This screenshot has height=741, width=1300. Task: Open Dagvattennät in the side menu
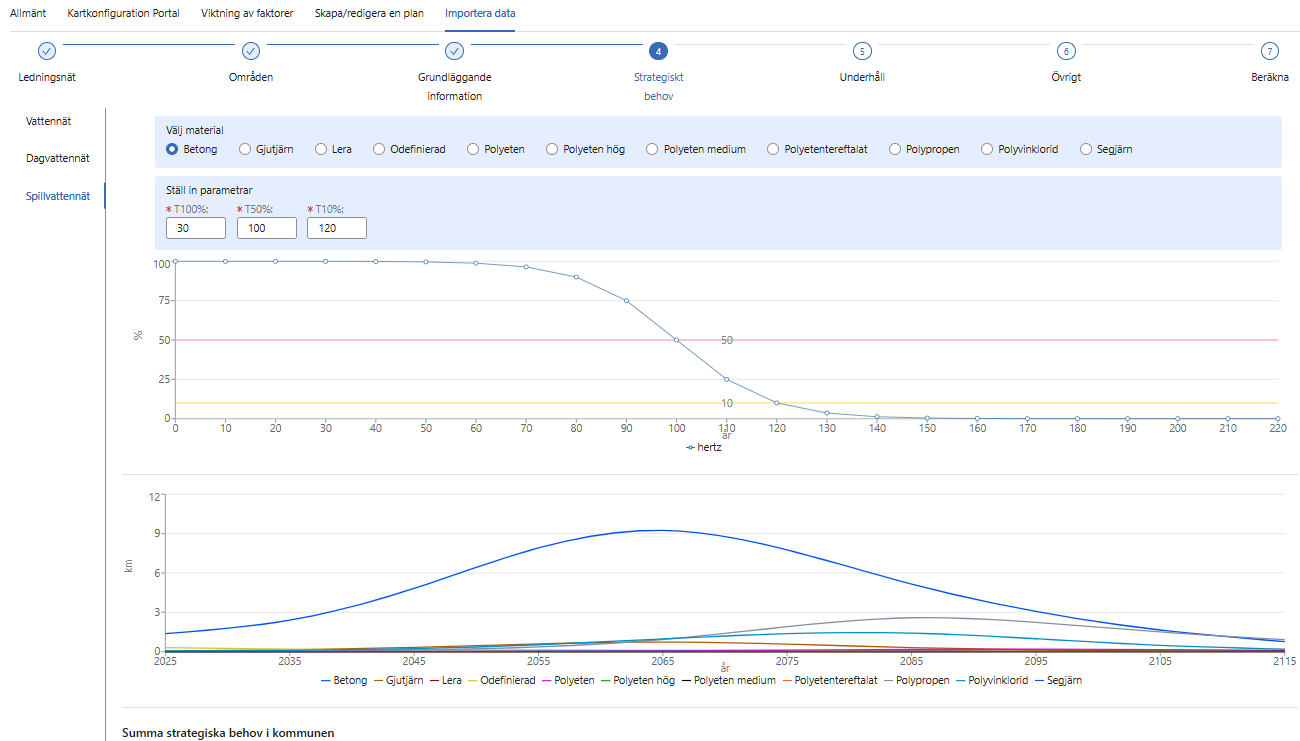pyautogui.click(x=58, y=158)
